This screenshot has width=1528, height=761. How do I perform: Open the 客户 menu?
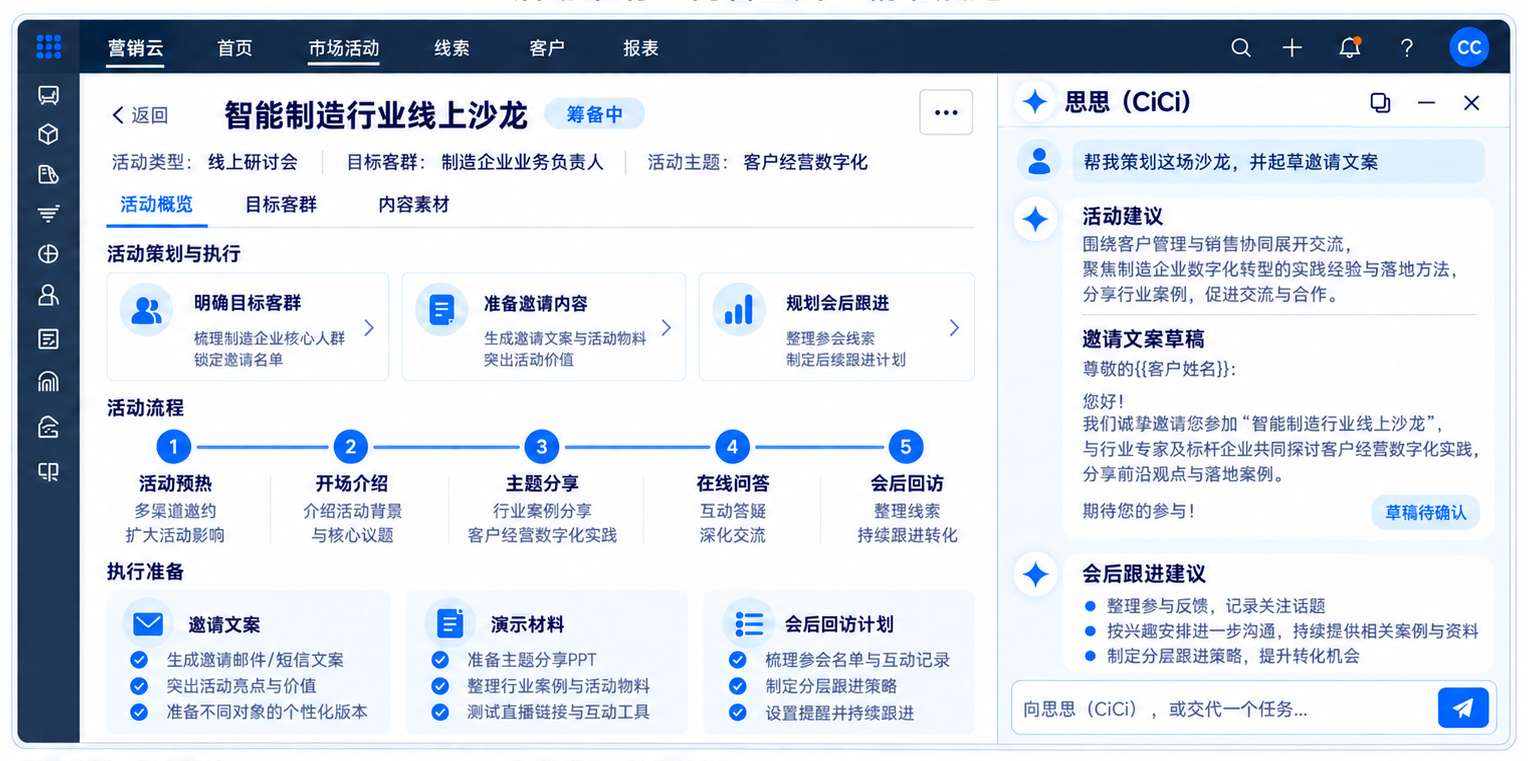(547, 47)
